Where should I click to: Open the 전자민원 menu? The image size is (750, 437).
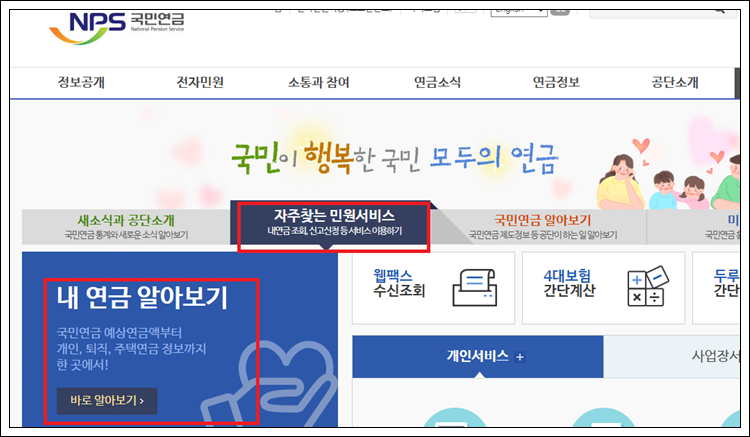tap(200, 82)
